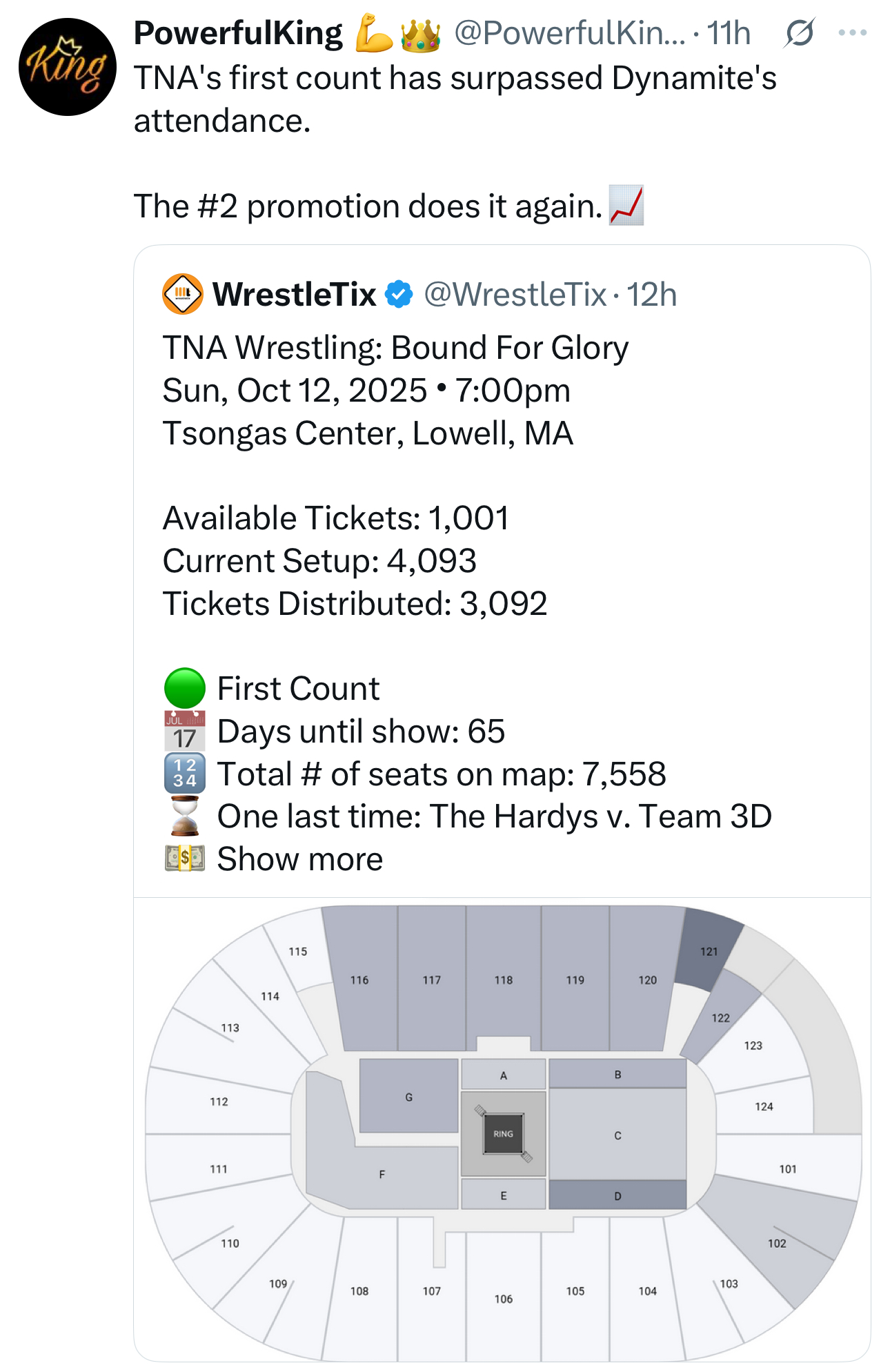
Task: Select dark shaded section 121 on the map
Action: pyautogui.click(x=709, y=950)
